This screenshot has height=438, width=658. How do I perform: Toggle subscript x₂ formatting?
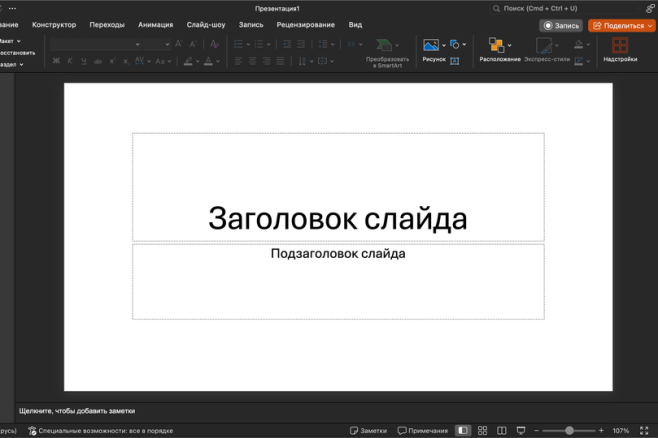pos(126,61)
